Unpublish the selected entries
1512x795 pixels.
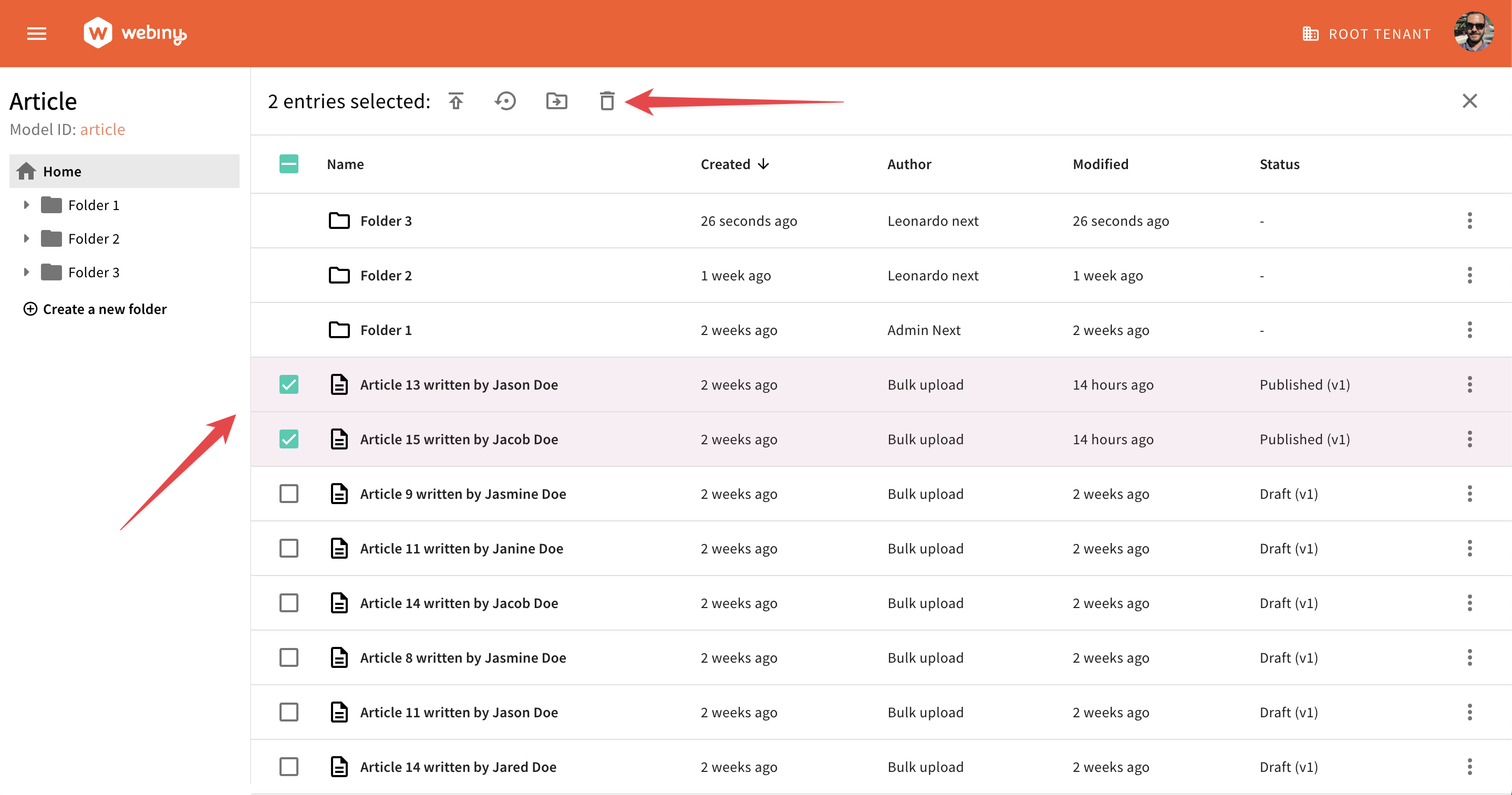505,101
